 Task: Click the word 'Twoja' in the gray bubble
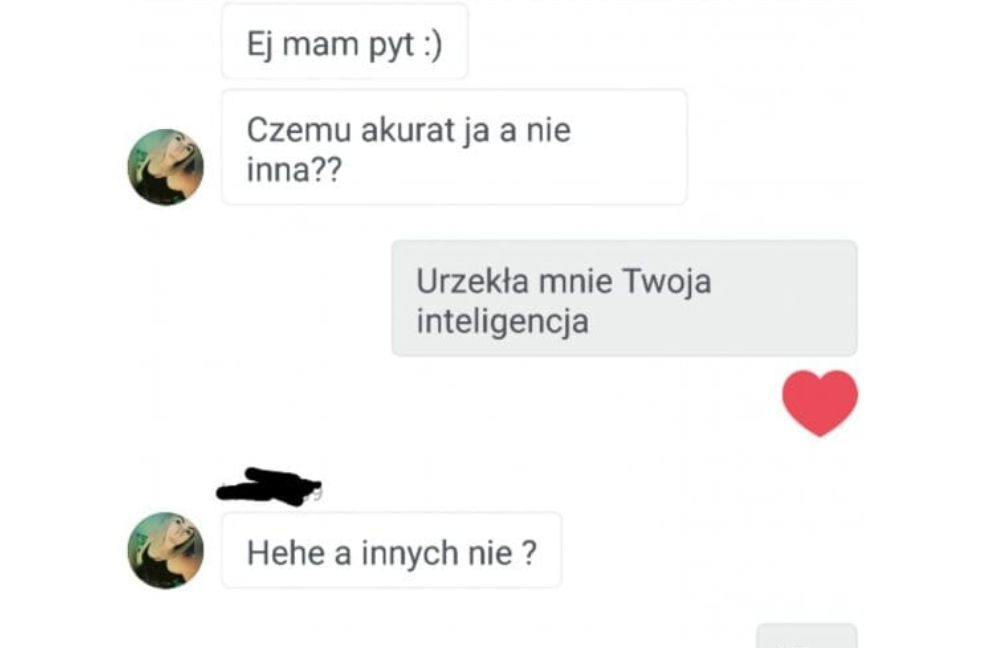pyautogui.click(x=666, y=282)
